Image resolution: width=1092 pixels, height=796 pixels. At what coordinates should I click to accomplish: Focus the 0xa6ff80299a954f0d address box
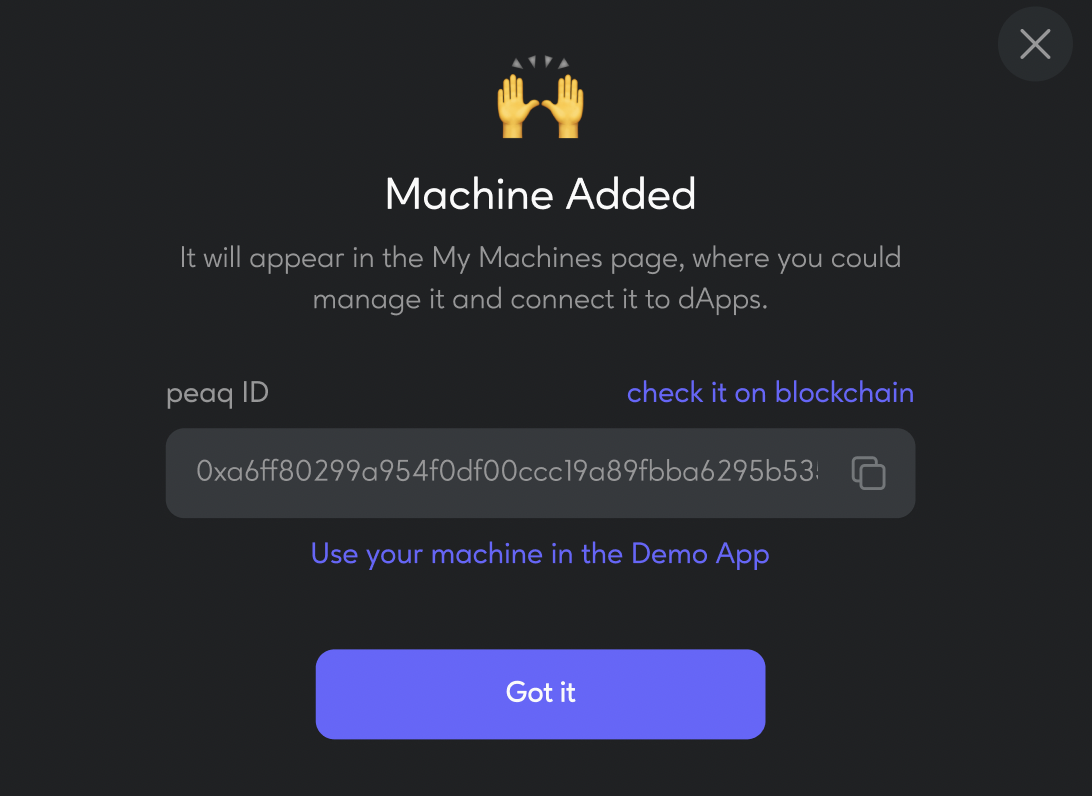[x=540, y=473]
